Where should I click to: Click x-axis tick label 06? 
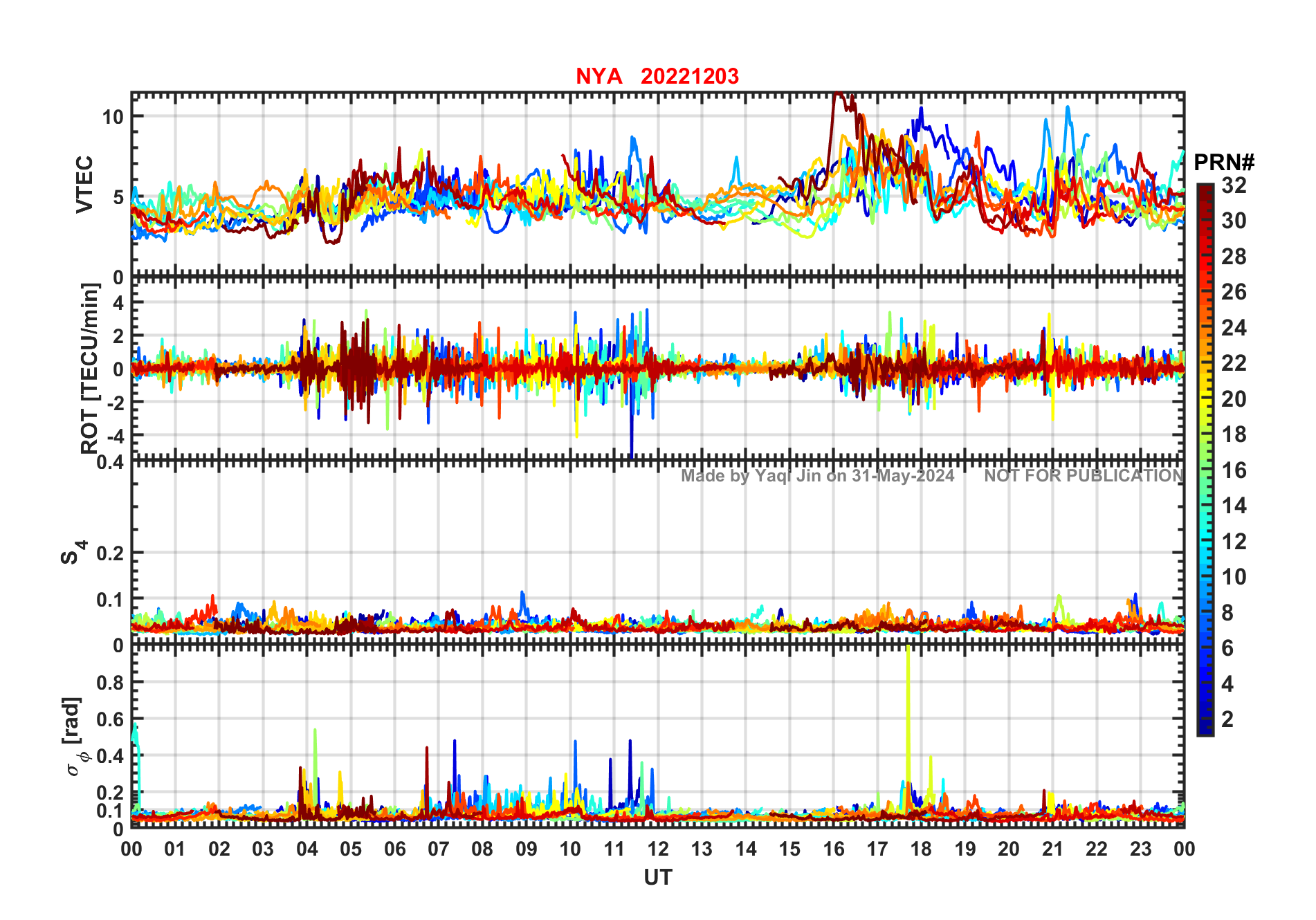point(395,849)
